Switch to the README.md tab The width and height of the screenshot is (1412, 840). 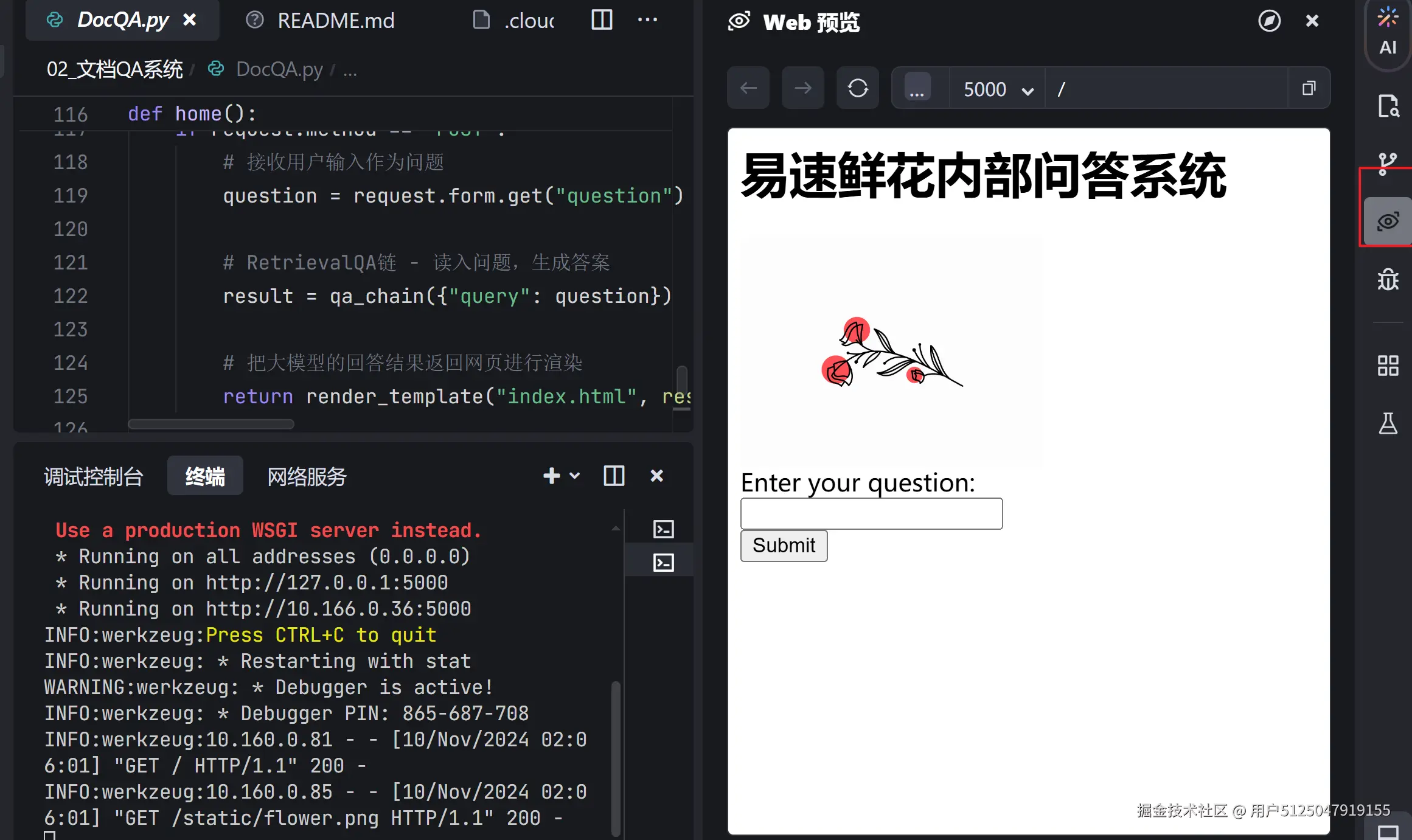[x=335, y=21]
